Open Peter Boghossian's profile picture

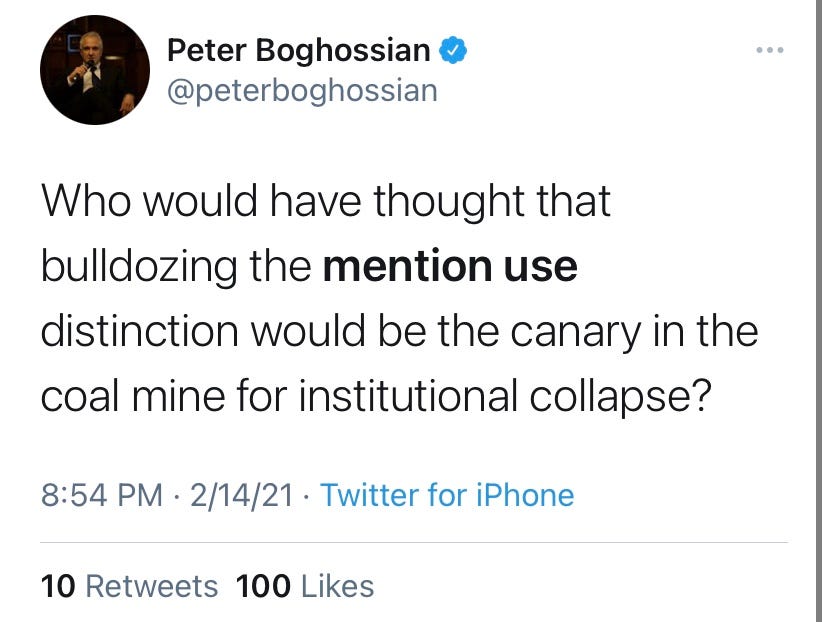pyautogui.click(x=95, y=70)
